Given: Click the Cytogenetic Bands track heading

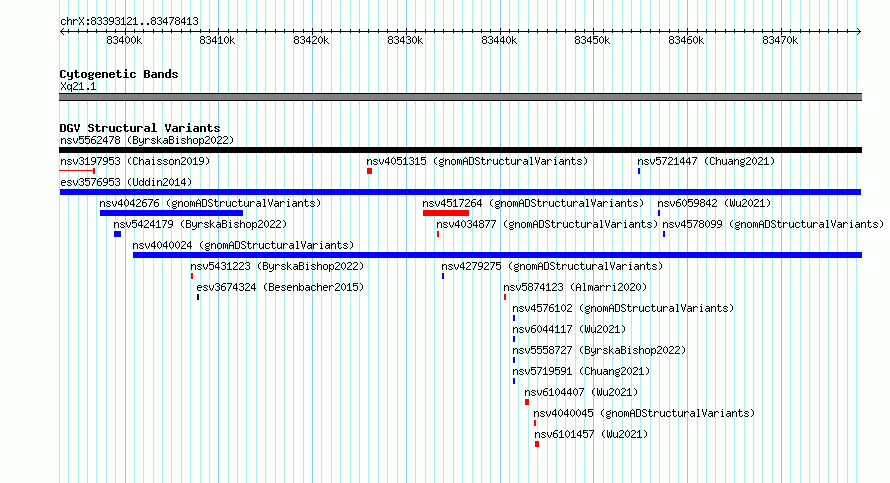Looking at the screenshot, I should [x=119, y=74].
